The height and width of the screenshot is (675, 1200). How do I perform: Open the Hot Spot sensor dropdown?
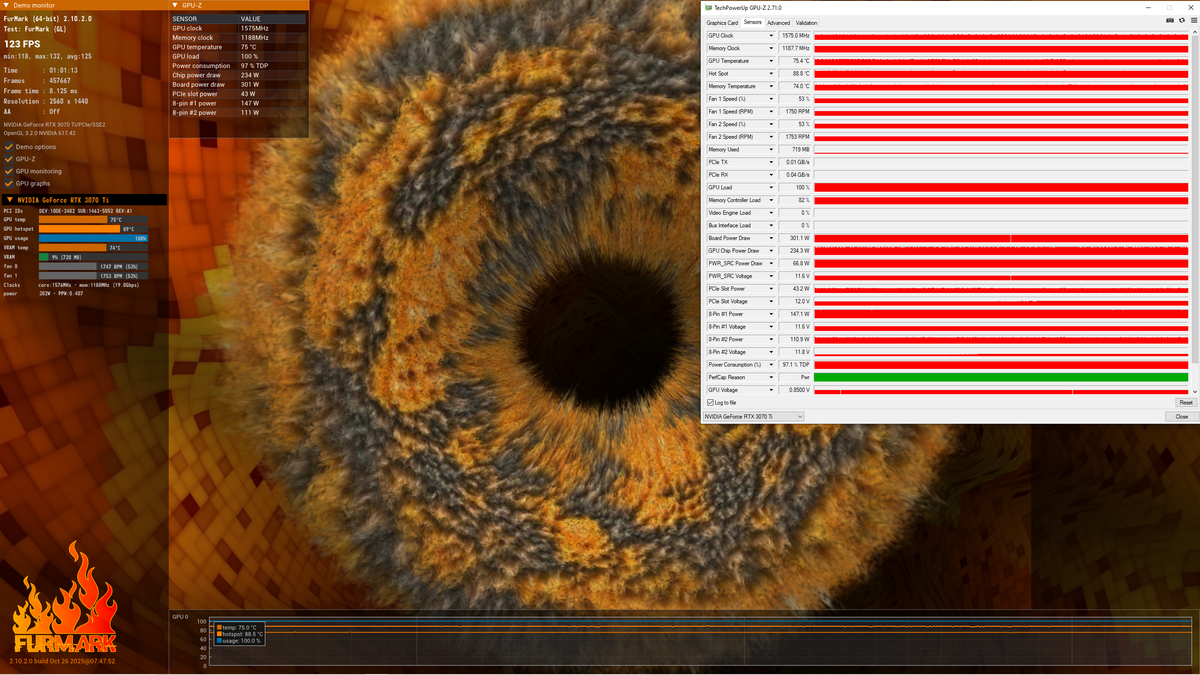[771, 74]
